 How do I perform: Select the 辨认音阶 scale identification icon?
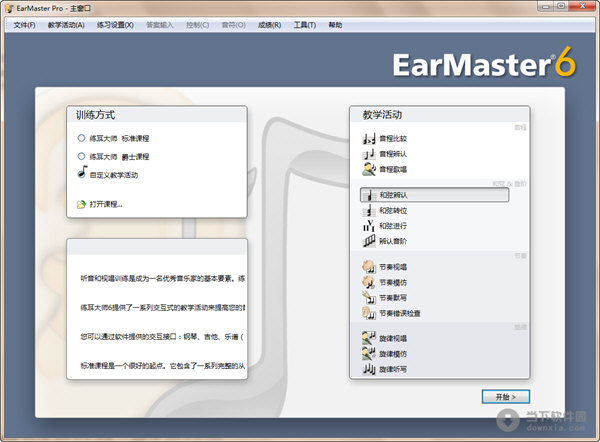369,241
